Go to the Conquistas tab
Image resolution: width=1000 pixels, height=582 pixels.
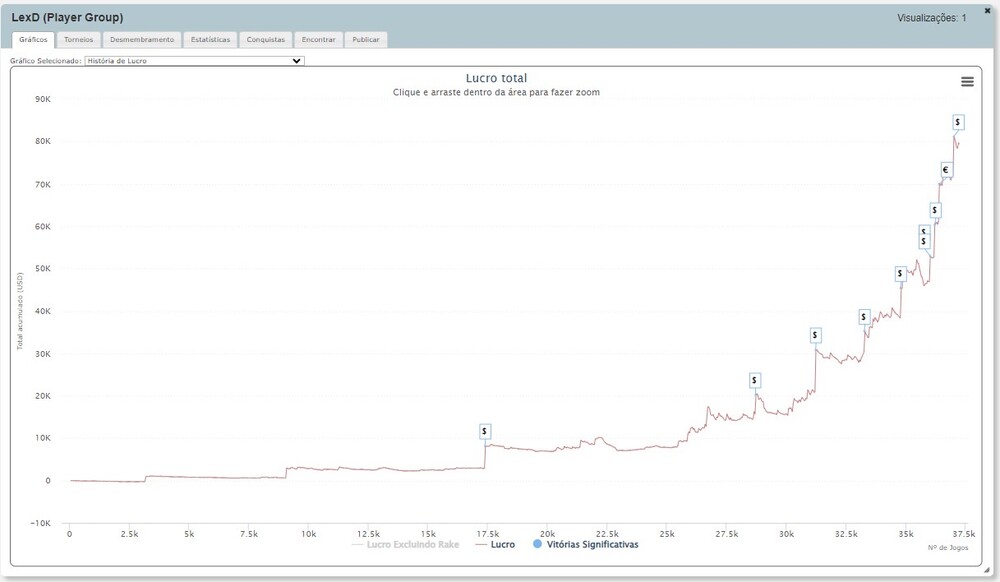click(x=266, y=40)
